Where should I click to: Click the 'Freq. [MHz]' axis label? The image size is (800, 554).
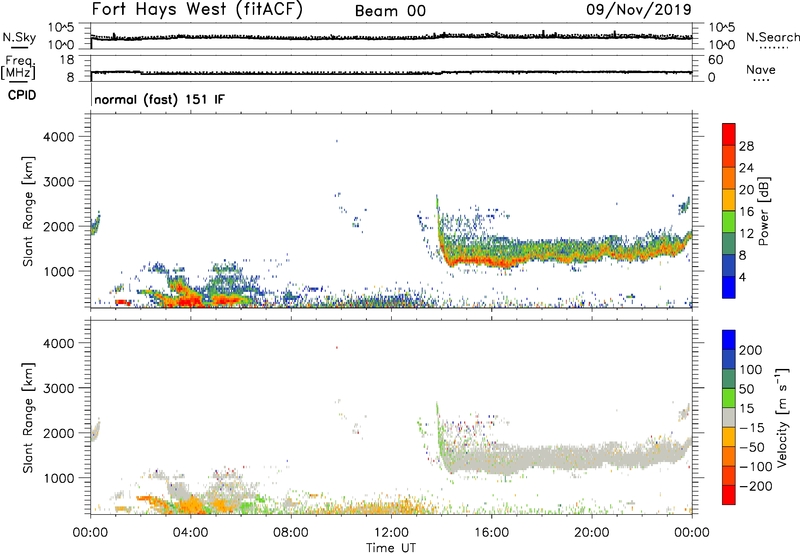(19, 67)
